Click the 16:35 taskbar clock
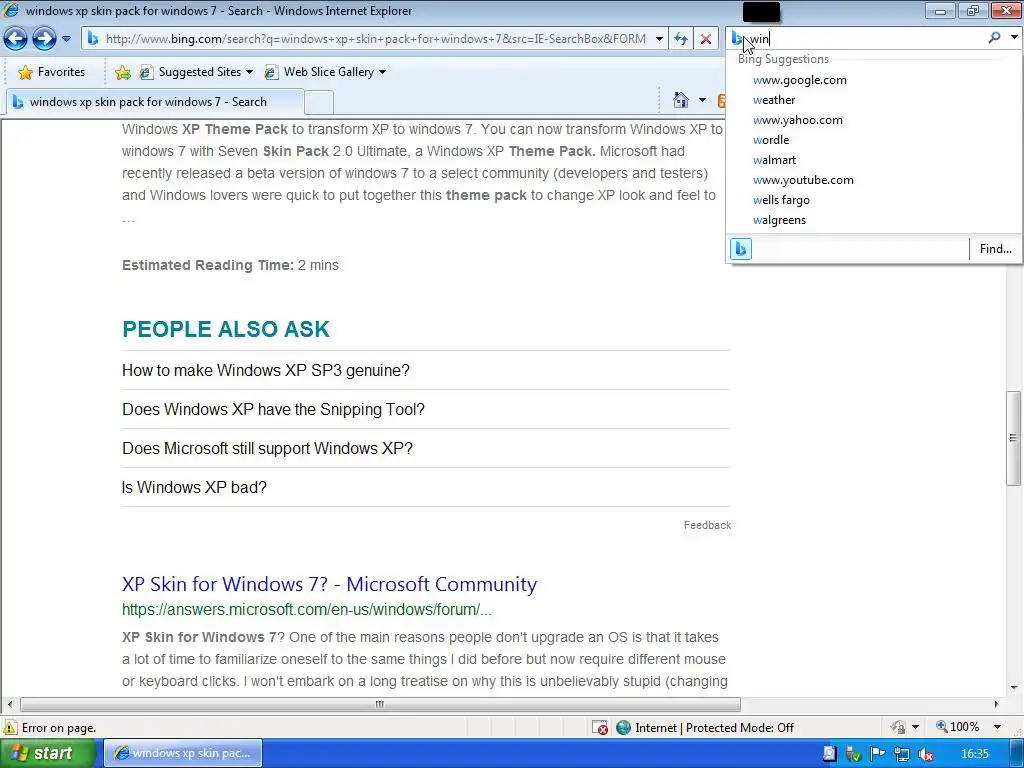Viewport: 1024px width, 768px height. tap(974, 754)
